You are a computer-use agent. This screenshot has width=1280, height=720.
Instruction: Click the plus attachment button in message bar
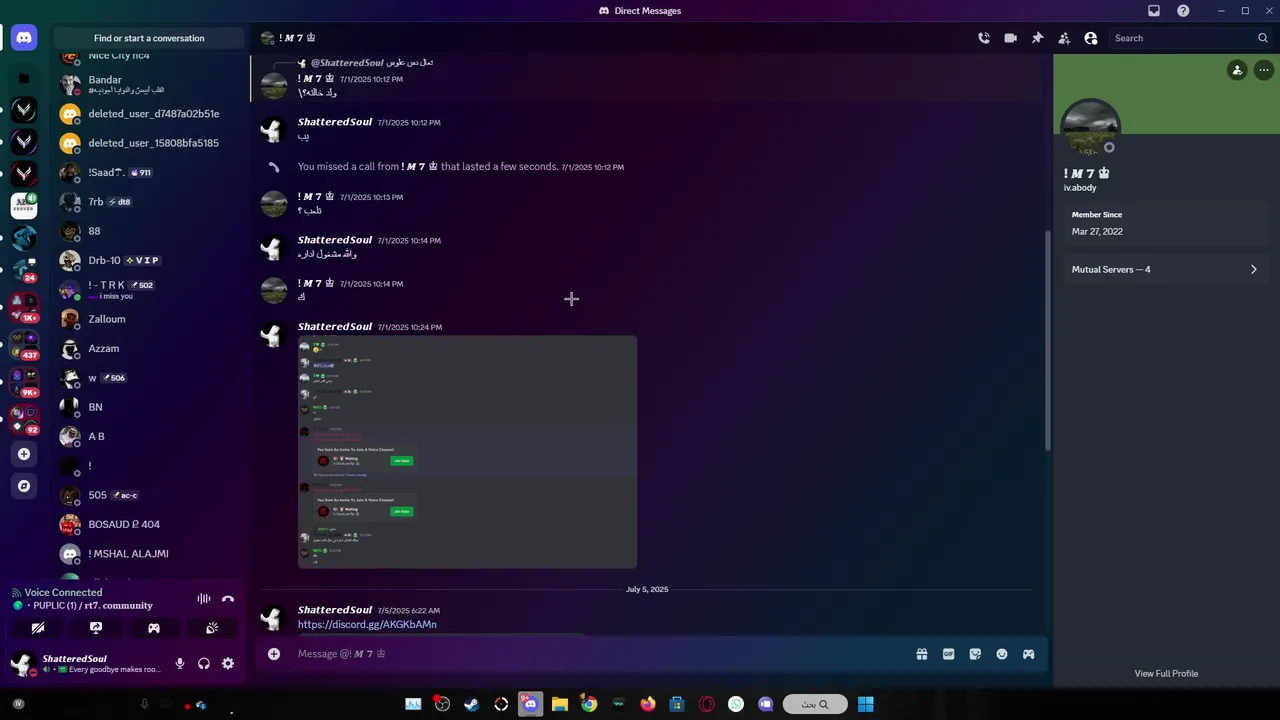coord(274,654)
